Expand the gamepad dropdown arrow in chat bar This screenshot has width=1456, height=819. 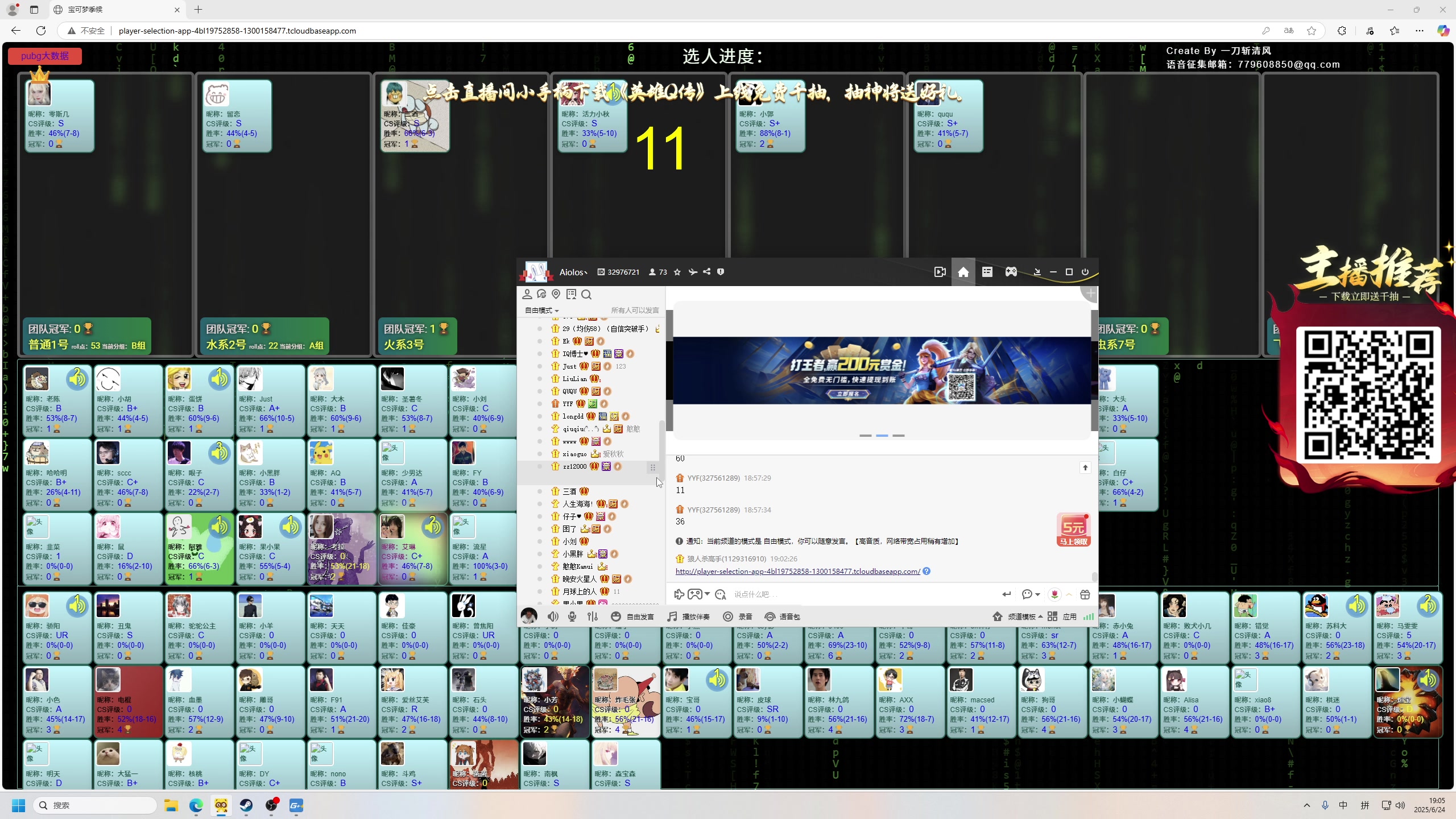(x=707, y=594)
